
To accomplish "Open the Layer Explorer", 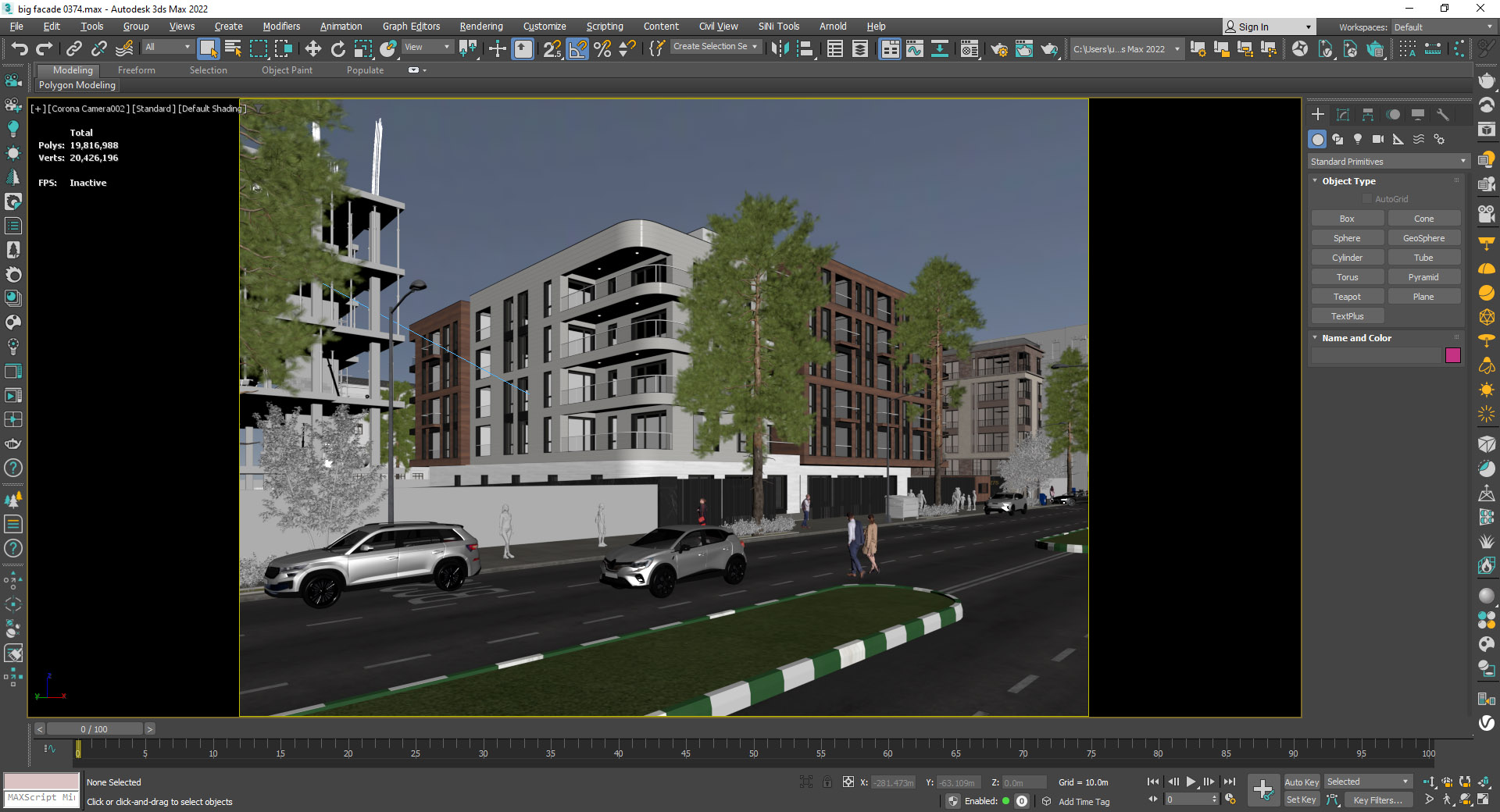I will point(860,49).
